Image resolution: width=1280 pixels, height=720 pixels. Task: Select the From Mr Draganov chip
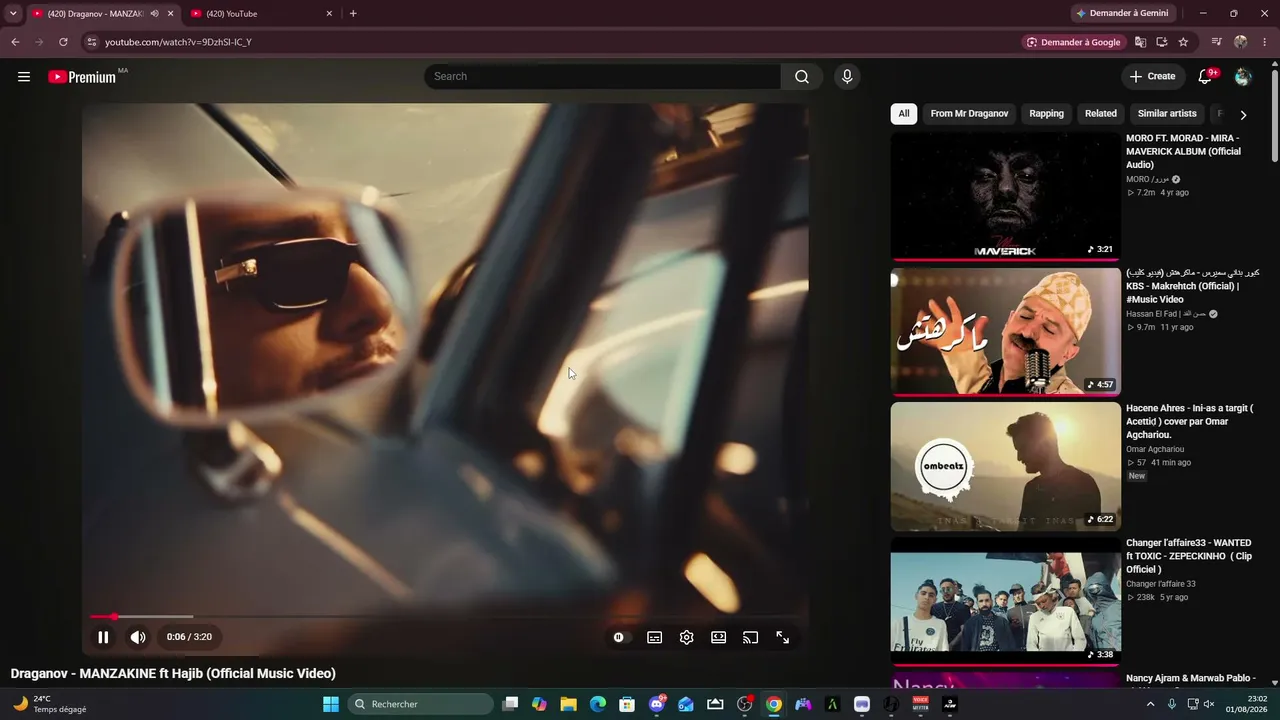click(969, 114)
